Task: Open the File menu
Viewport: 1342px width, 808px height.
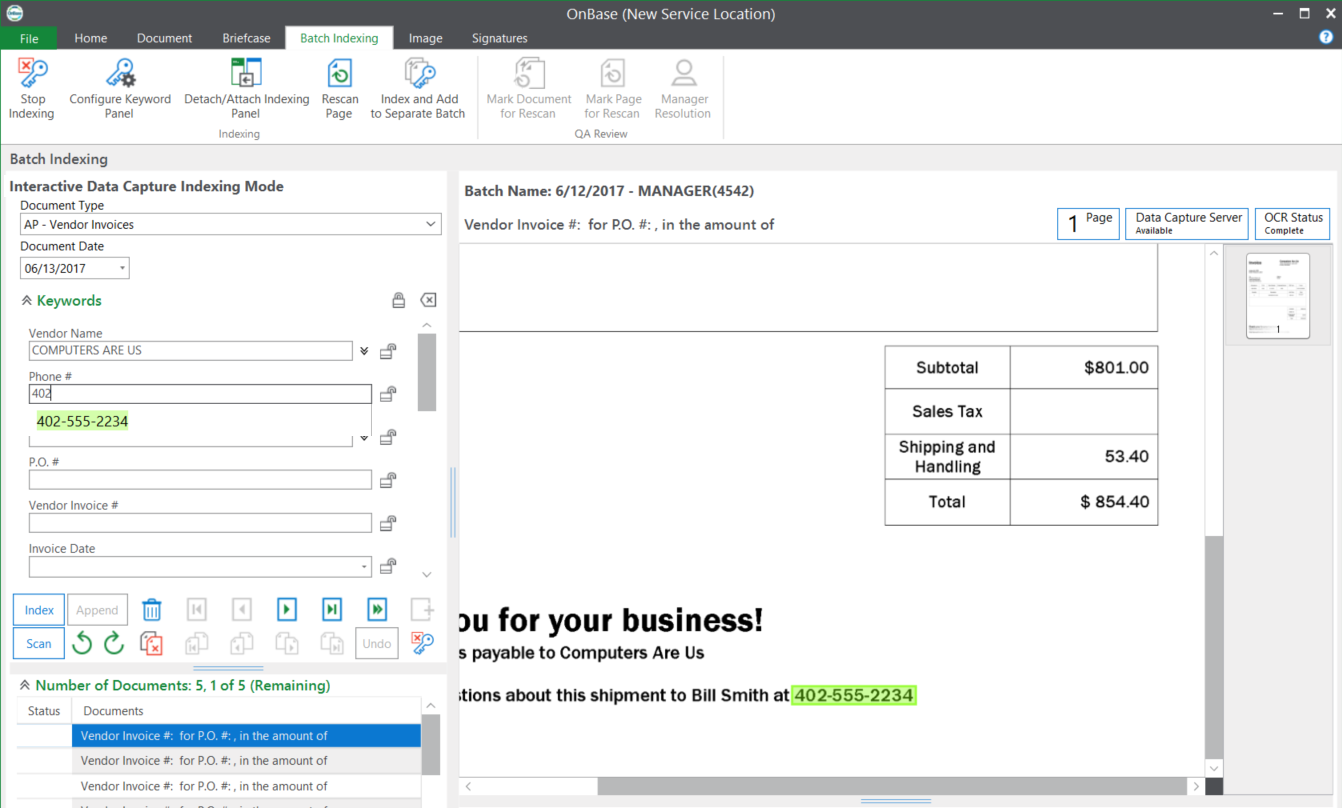Action: (x=29, y=38)
